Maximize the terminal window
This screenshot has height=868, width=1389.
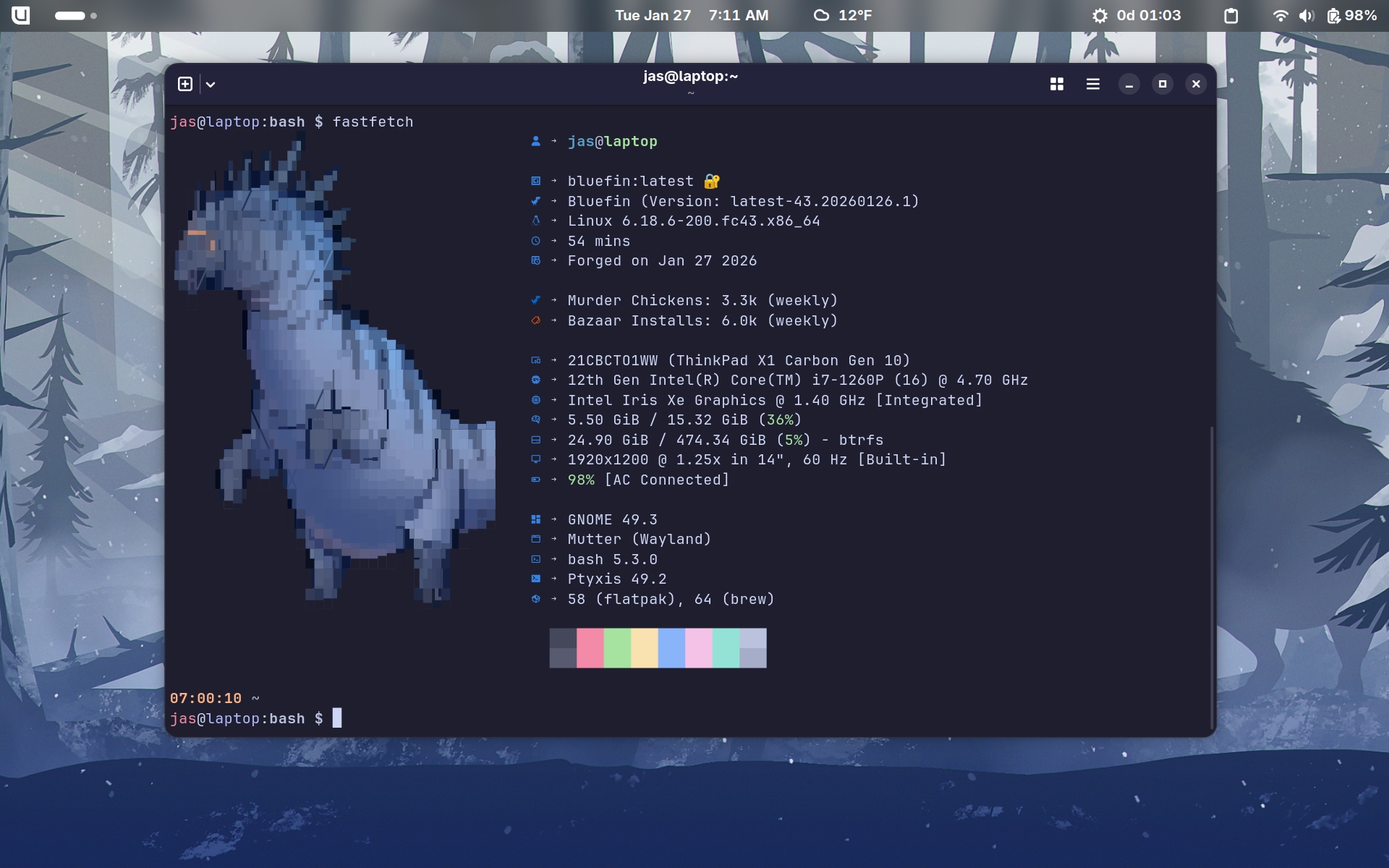1162,84
